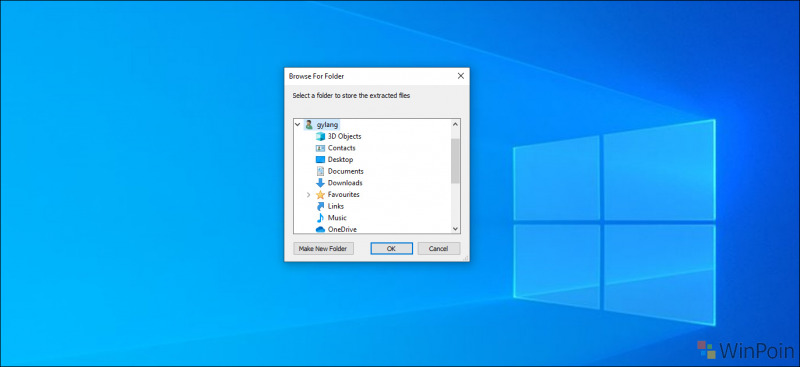Click the Cancel button
Screen dimensions: 800x367
(439, 249)
